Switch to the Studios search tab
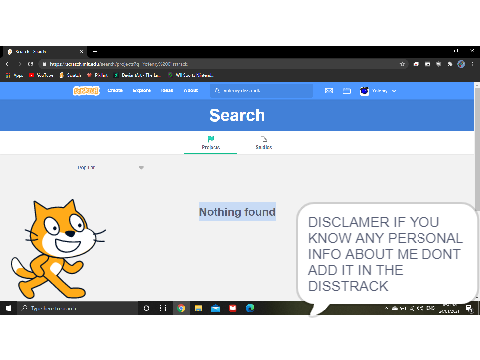Viewport: 480px width, 360px height. click(x=264, y=143)
